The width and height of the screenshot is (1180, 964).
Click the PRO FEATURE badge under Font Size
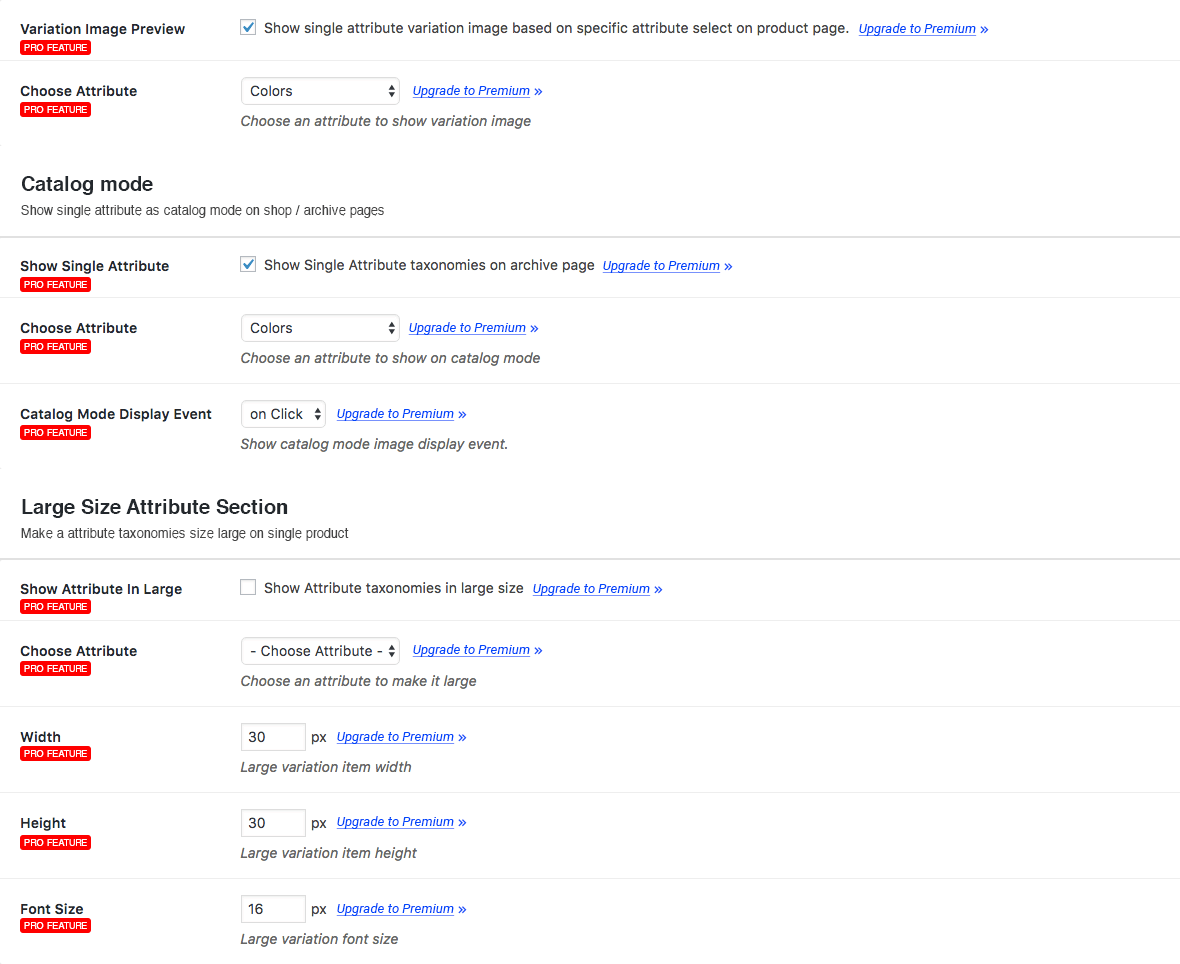56,926
